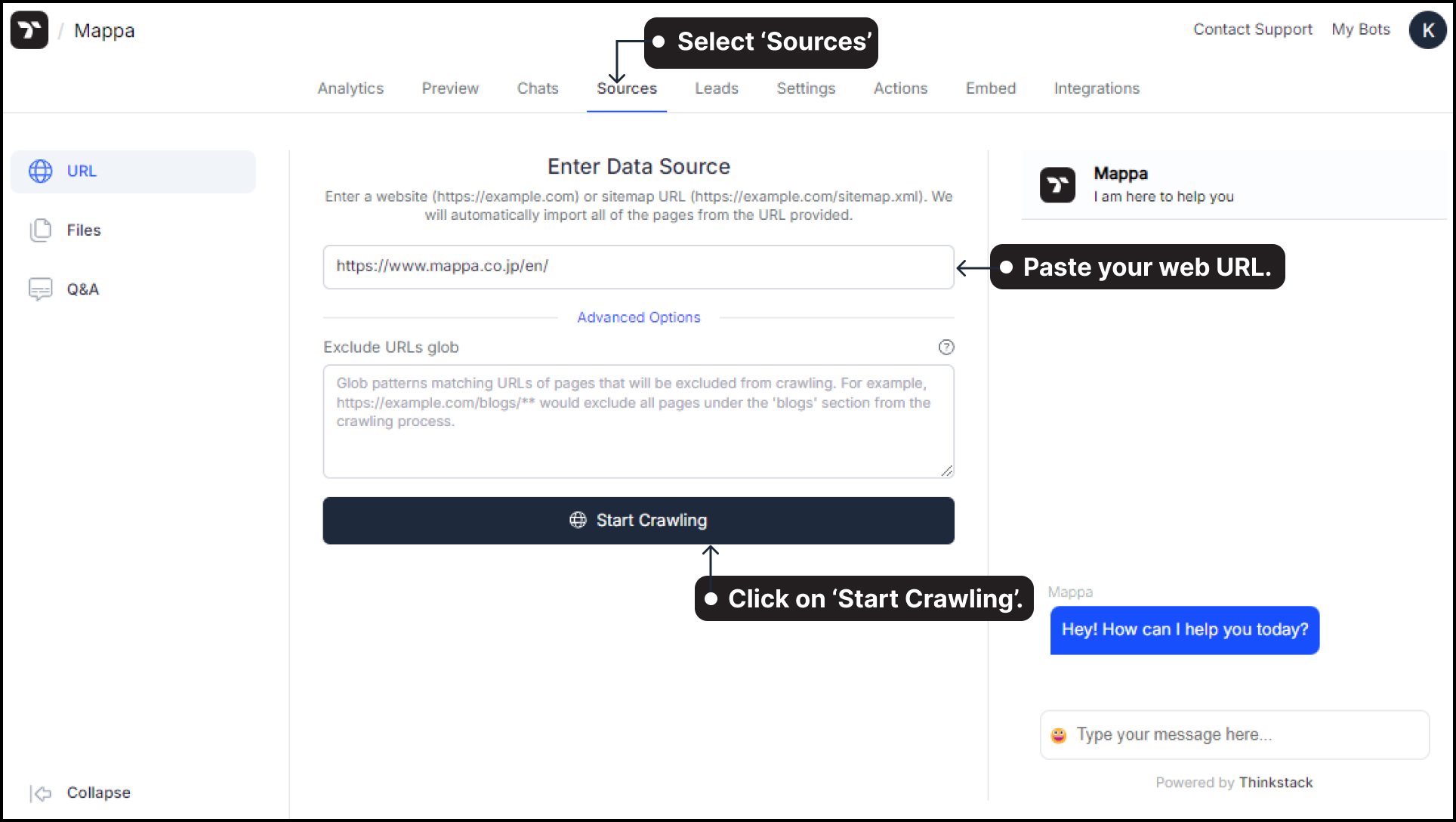Open the Integrations tab
The image size is (1456, 822).
coord(1097,88)
